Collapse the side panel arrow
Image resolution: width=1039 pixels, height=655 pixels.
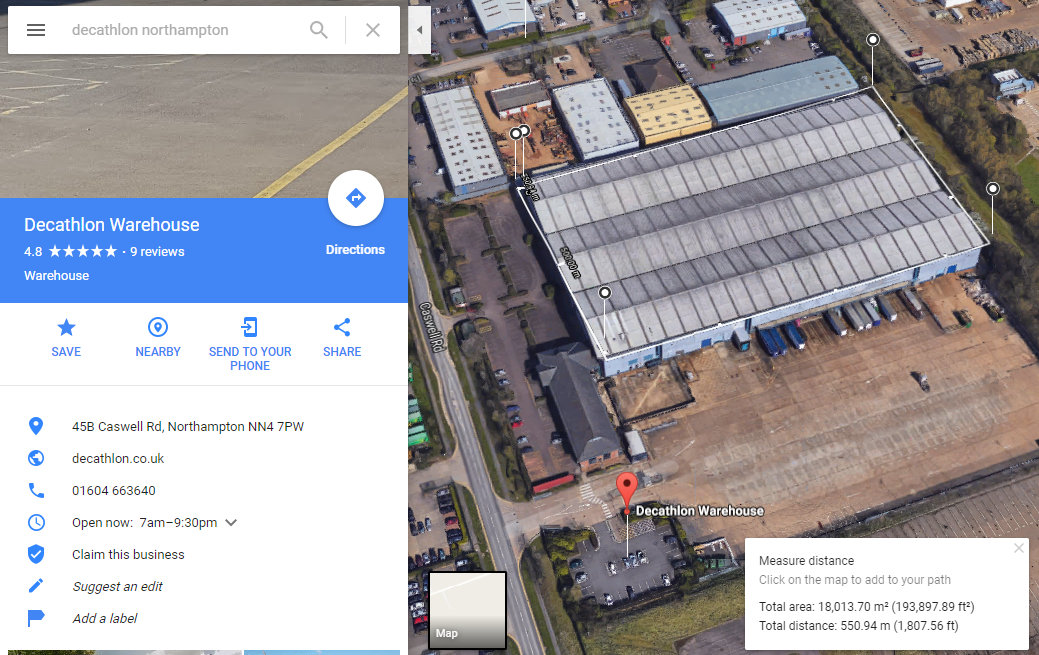click(x=419, y=30)
